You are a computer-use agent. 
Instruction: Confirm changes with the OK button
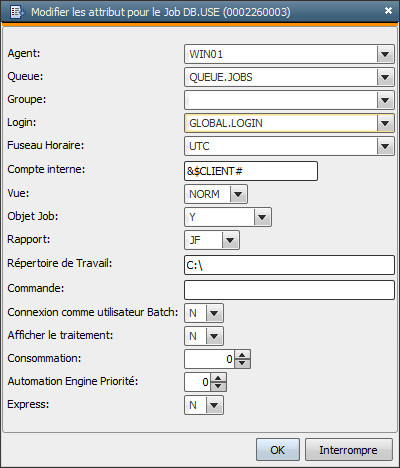point(278,450)
